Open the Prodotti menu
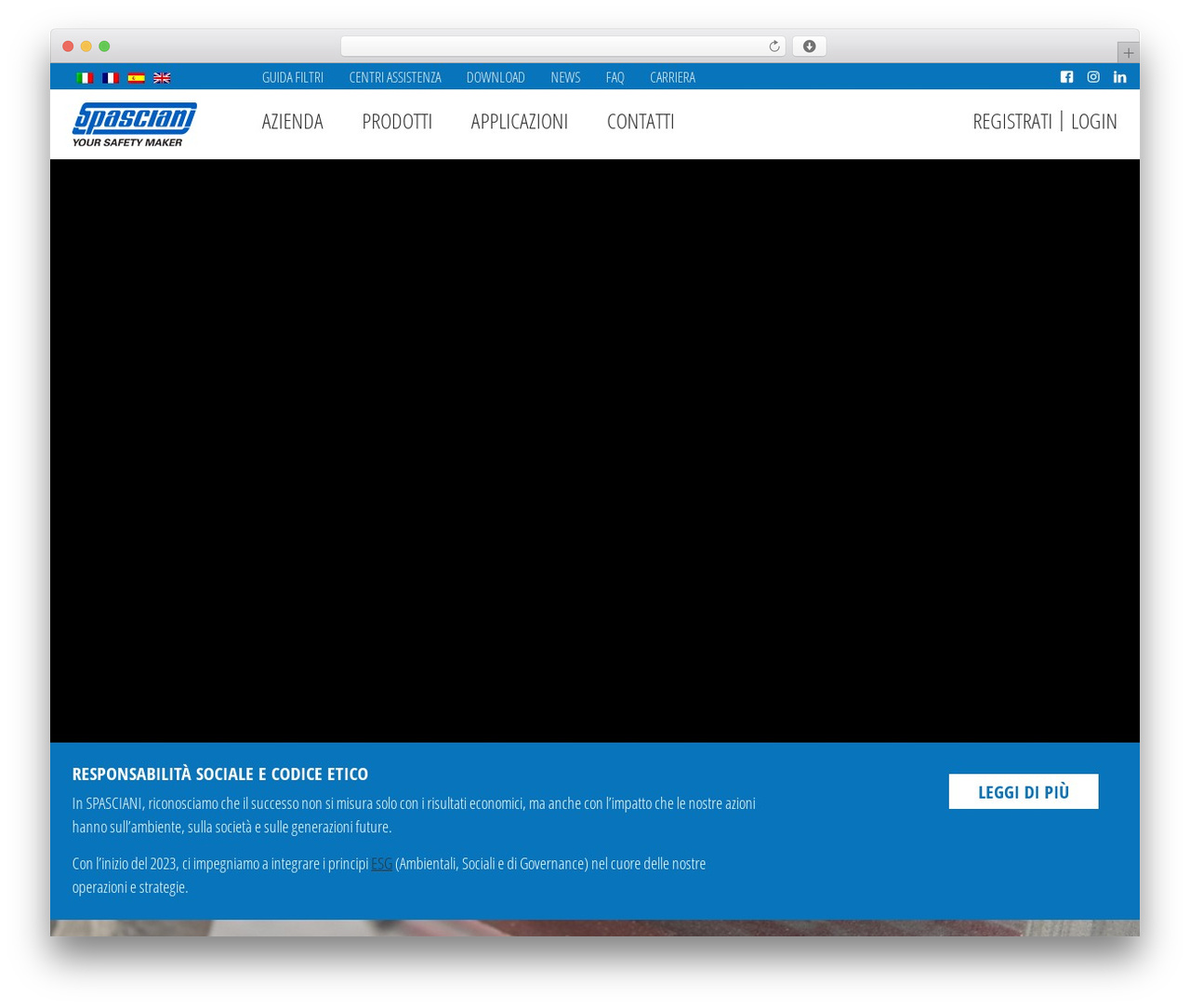 [x=397, y=122]
